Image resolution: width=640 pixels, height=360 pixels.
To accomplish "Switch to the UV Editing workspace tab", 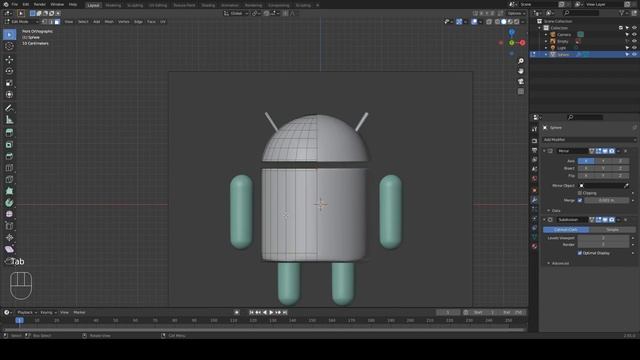I will [x=158, y=5].
